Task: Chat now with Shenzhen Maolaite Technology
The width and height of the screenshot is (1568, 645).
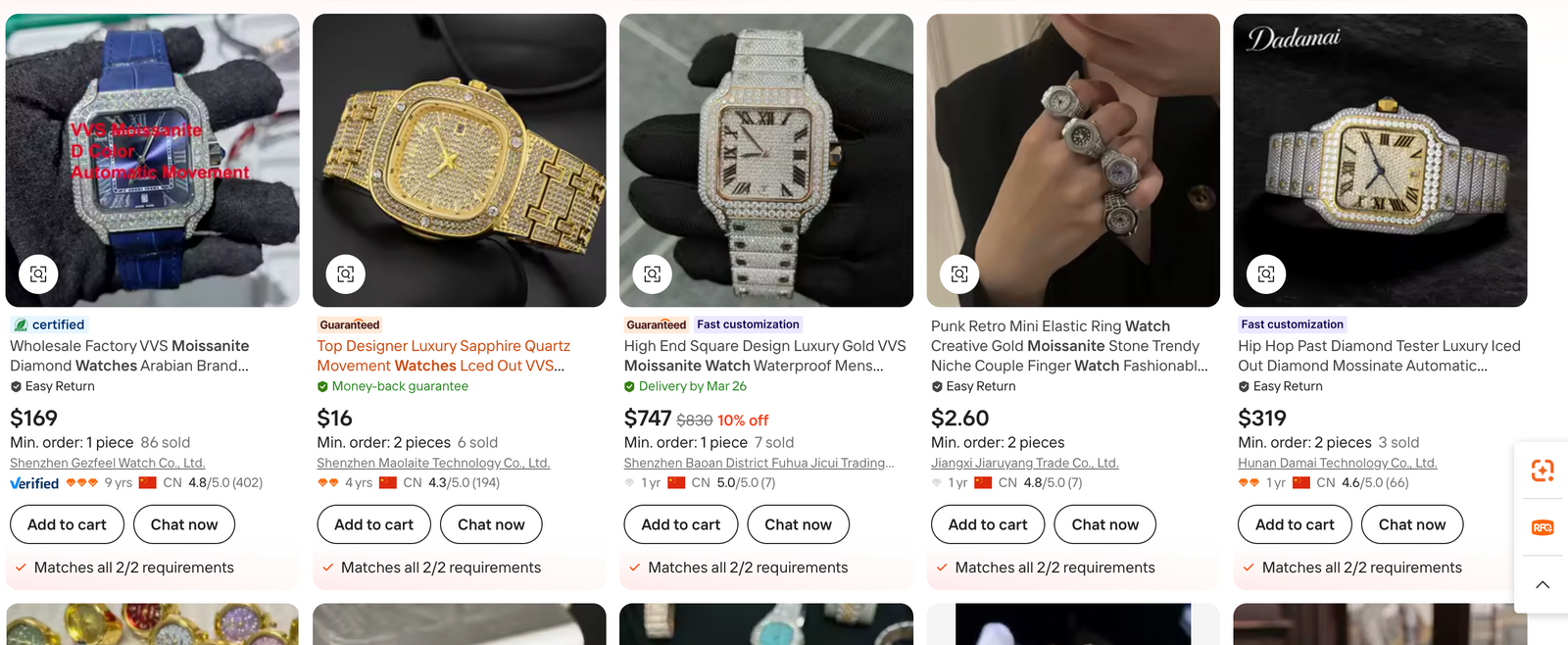Action: pos(491,524)
